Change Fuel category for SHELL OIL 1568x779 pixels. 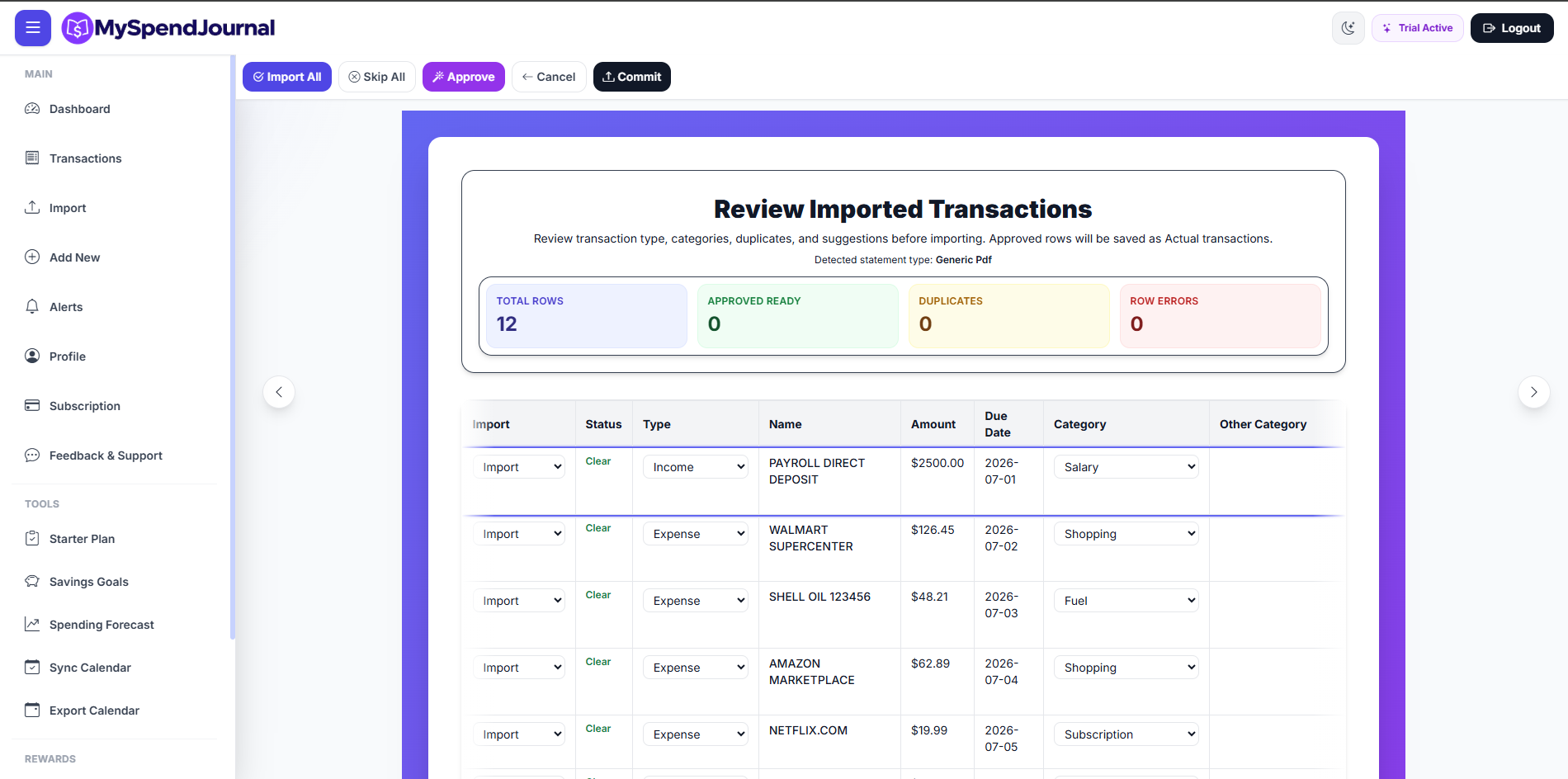tap(1126, 601)
